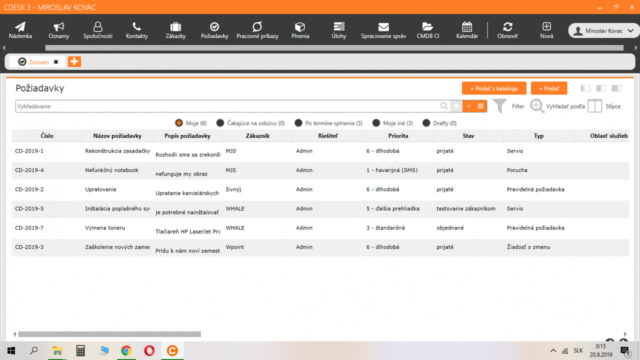Select the left-most panel layout icon
Viewport: 640px width, 360px height.
tap(585, 88)
